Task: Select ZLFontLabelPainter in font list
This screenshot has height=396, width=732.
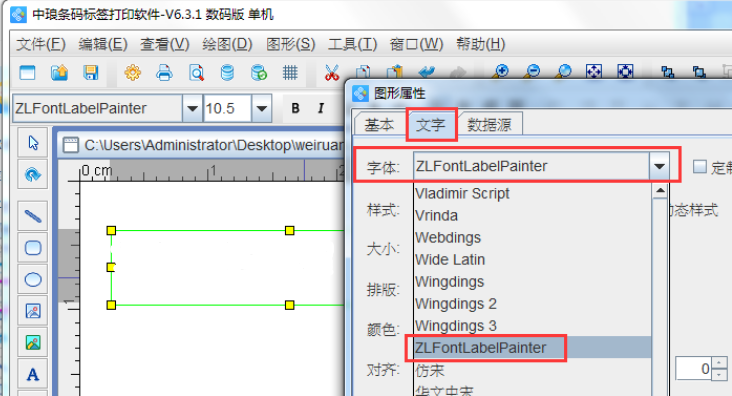Action: (x=532, y=347)
